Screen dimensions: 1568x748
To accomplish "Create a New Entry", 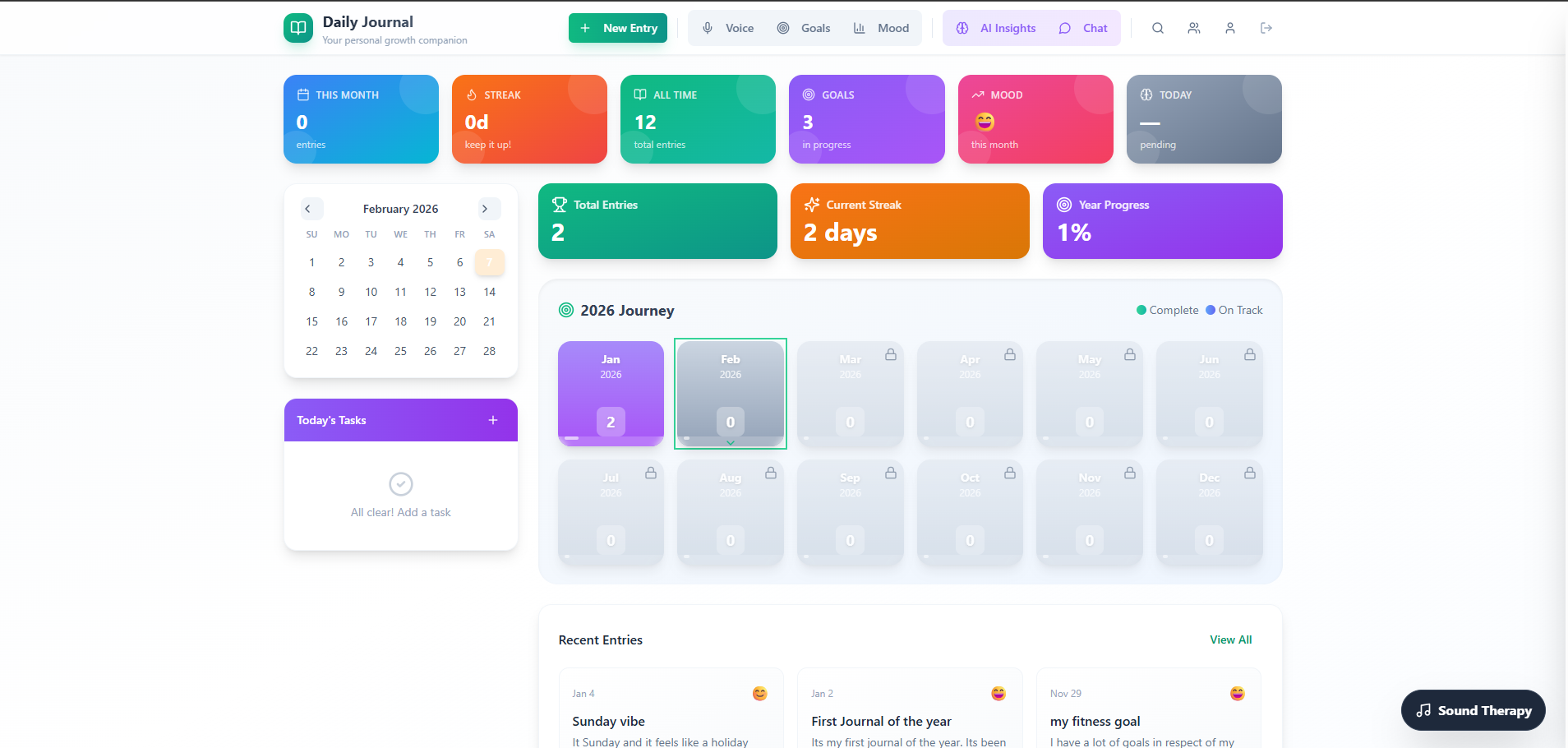I will pos(618,28).
